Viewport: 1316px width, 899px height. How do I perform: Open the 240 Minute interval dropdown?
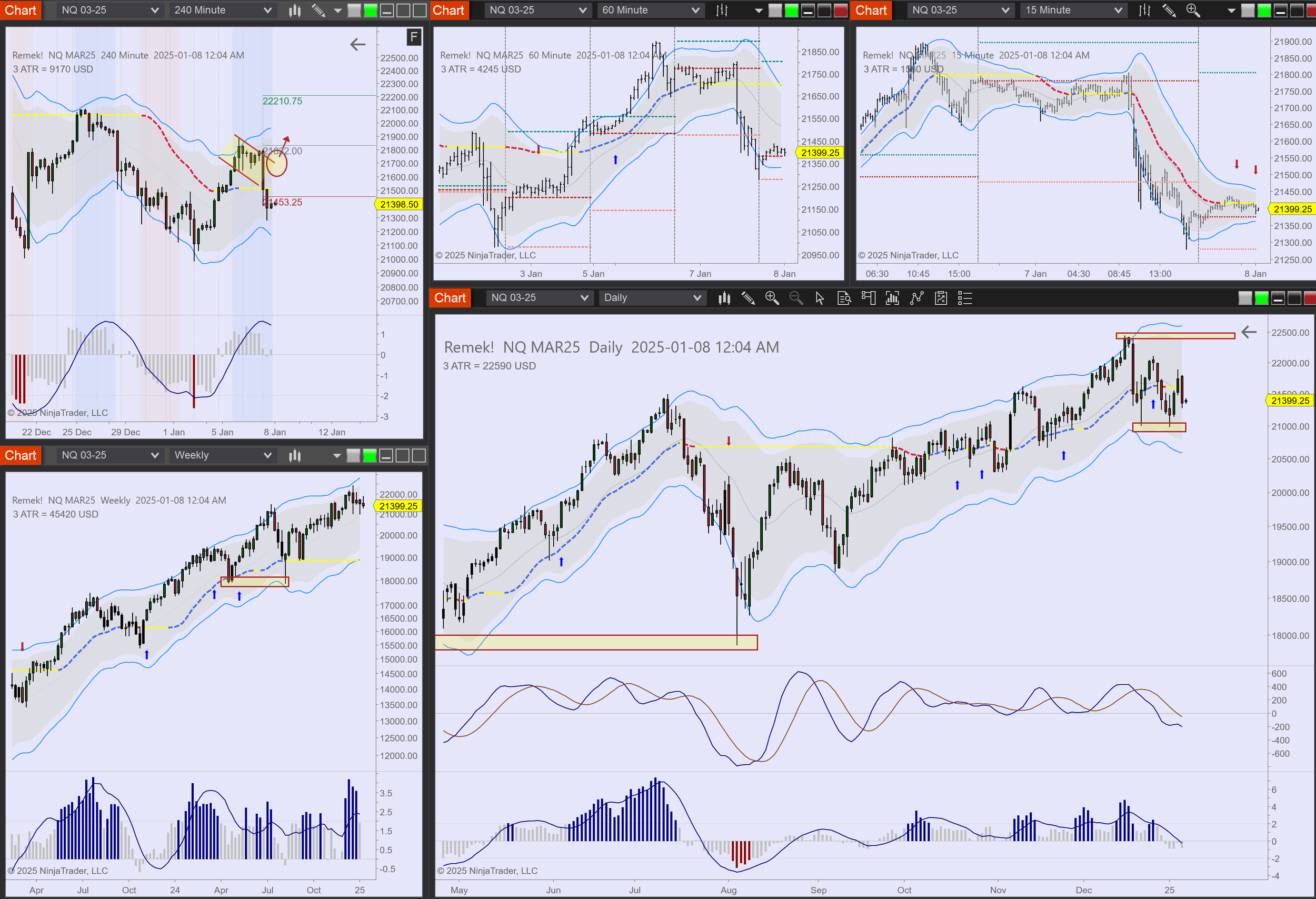(222, 10)
